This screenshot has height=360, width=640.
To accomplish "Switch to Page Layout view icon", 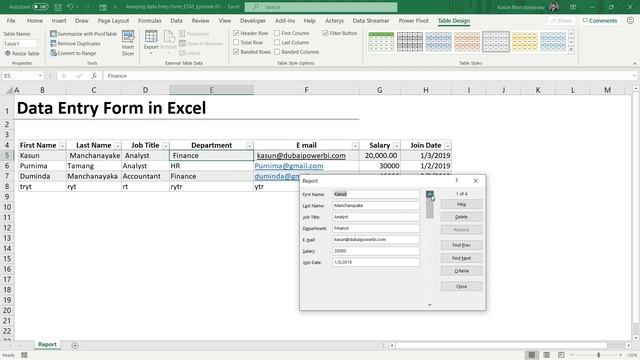I will [547, 355].
